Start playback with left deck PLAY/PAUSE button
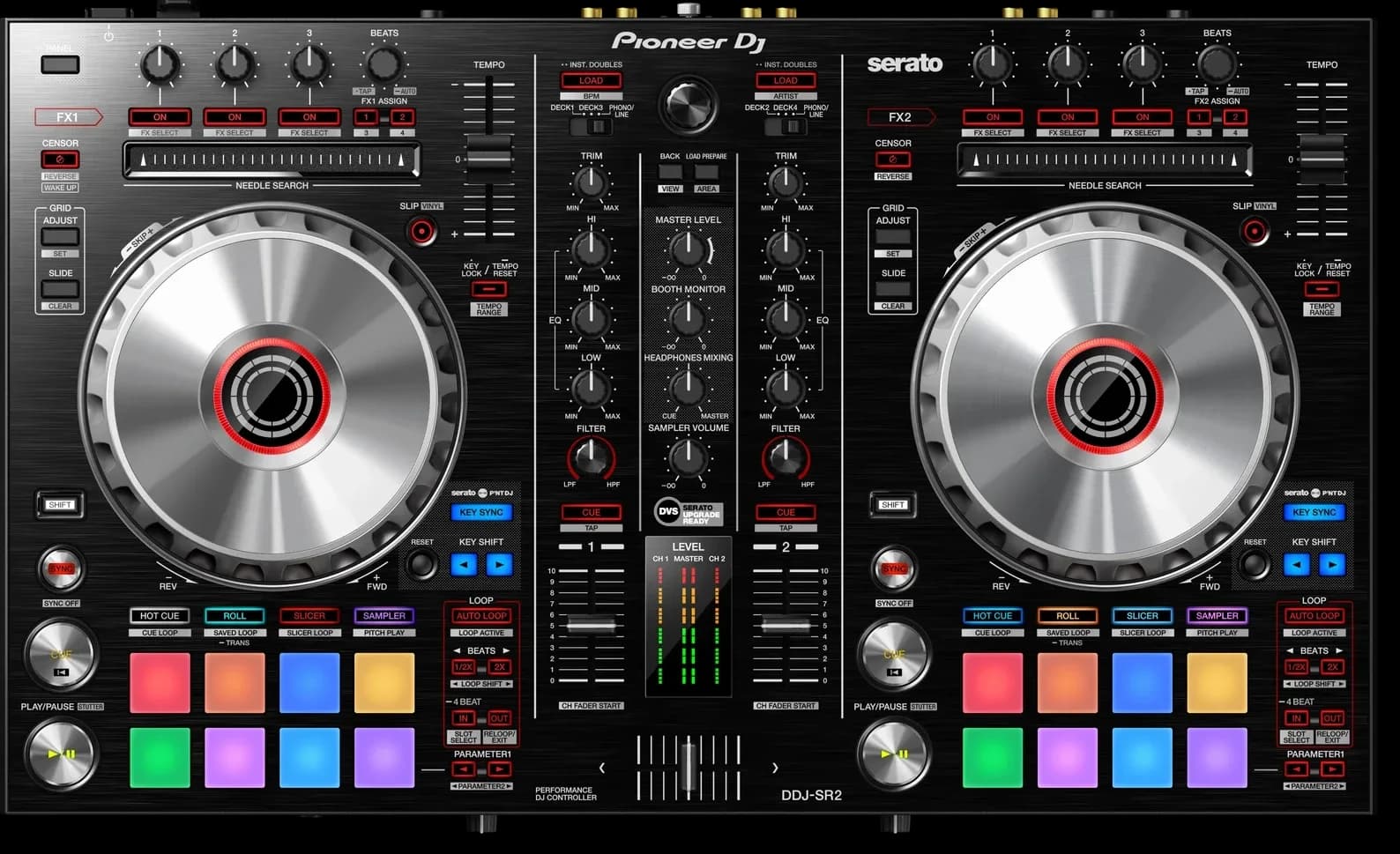 61,754
